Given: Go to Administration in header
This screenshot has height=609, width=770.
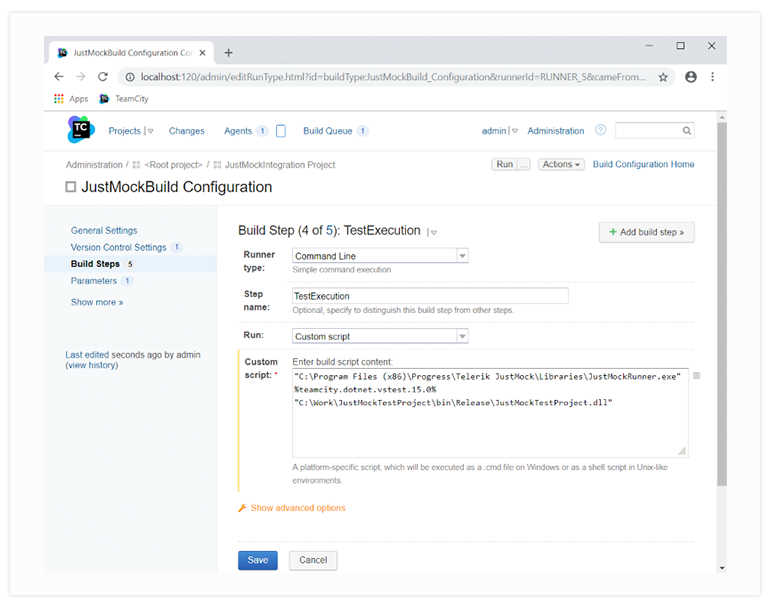Looking at the screenshot, I should point(556,131).
